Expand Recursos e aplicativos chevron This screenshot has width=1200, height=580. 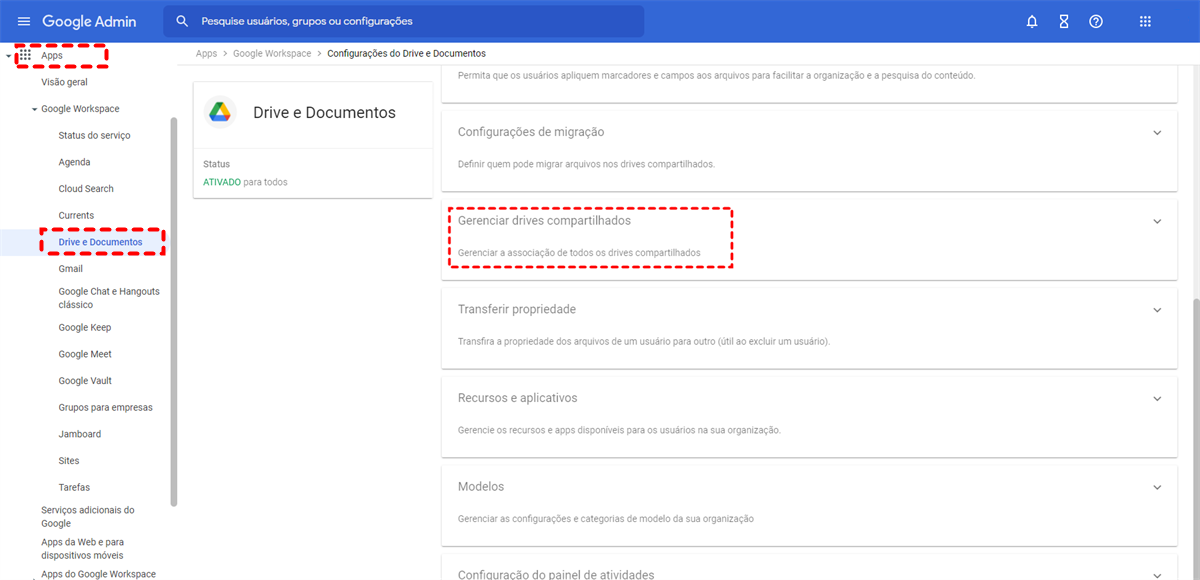coord(1157,398)
